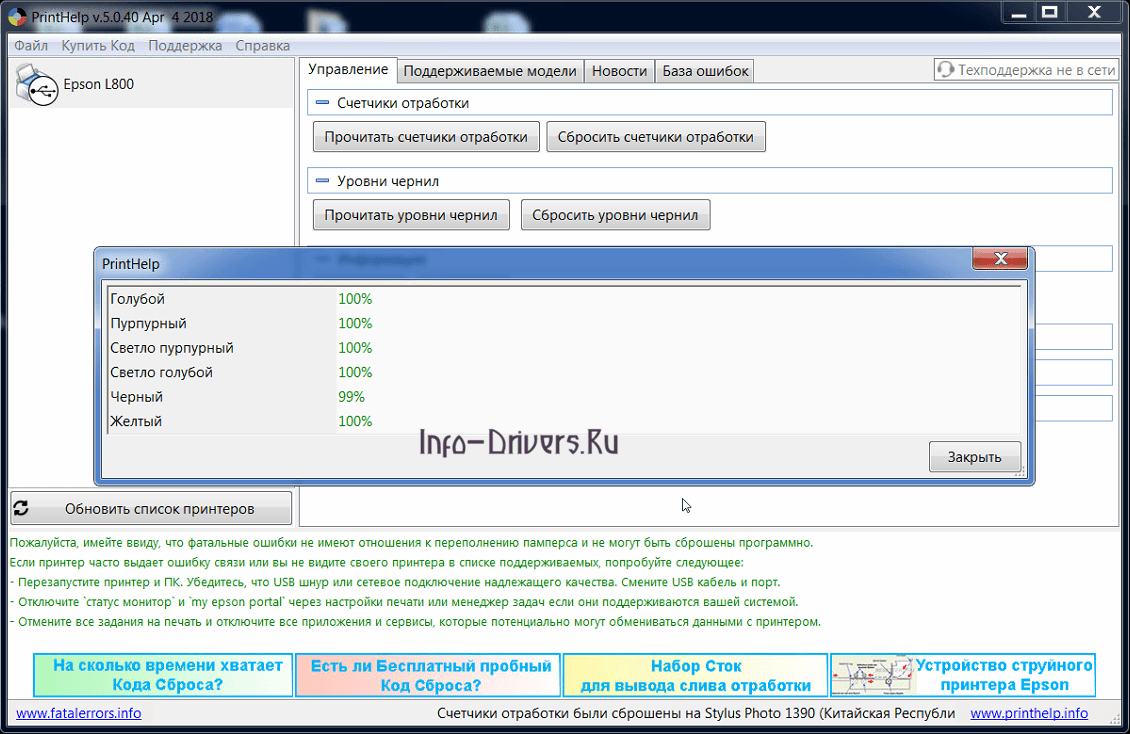The width and height of the screenshot is (1130, 734).
Task: Select the Пурпурный ink row
Action: (x=564, y=323)
